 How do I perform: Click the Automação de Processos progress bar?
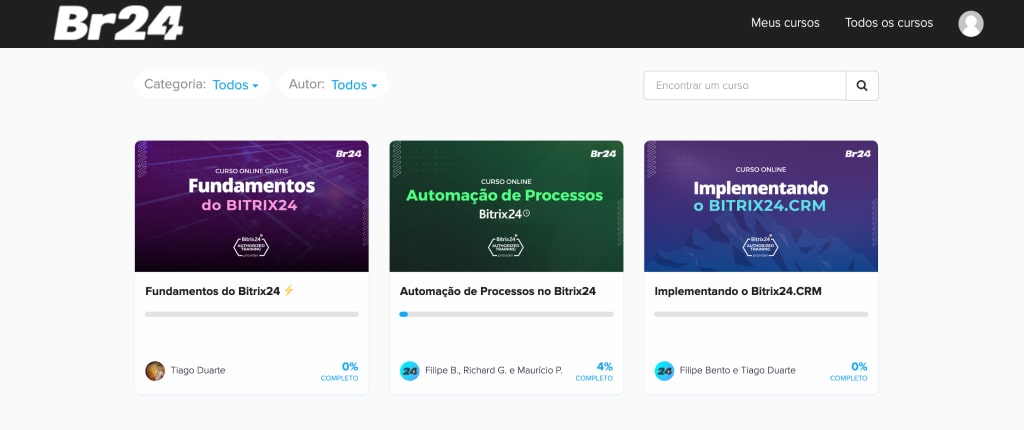pyautogui.click(x=506, y=314)
